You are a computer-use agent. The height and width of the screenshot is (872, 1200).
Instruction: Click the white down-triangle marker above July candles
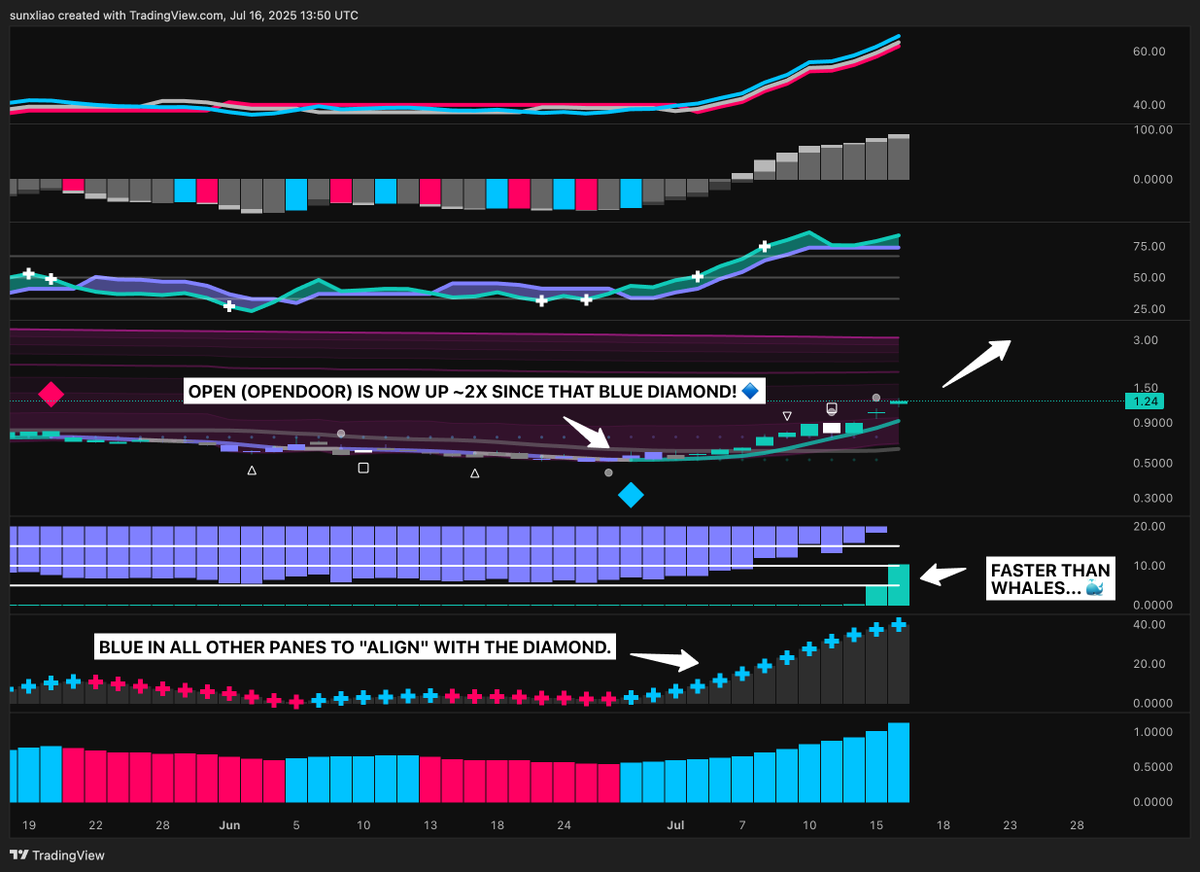[787, 415]
